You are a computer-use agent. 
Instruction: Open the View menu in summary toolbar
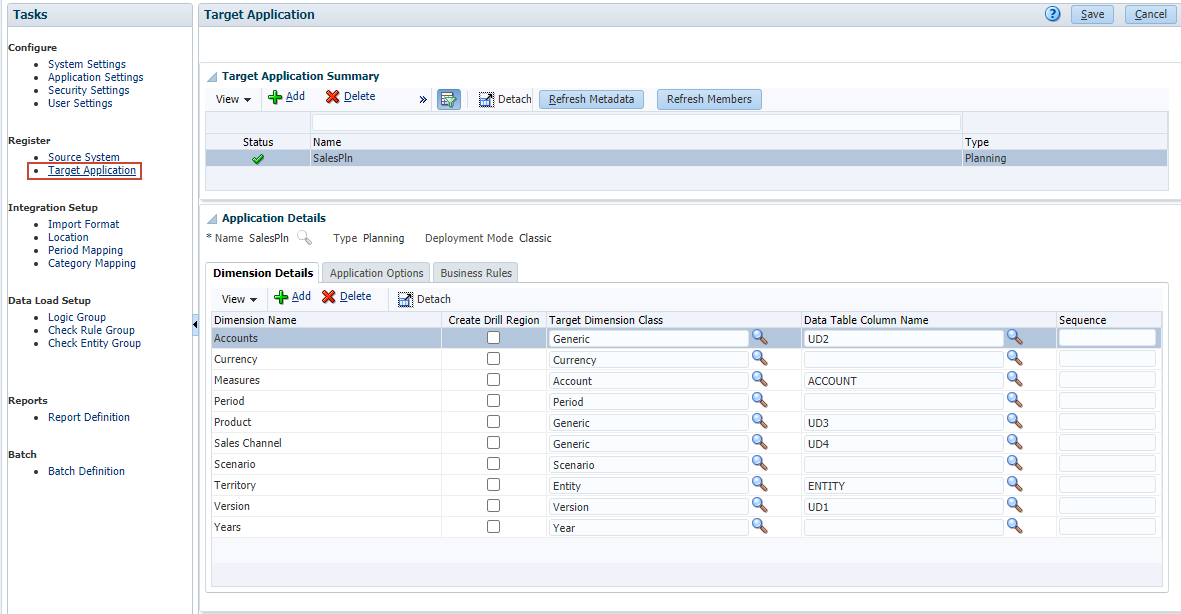233,99
